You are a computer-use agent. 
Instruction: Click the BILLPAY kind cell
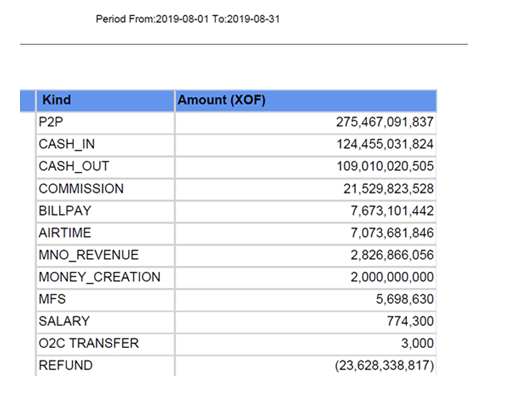click(x=105, y=211)
